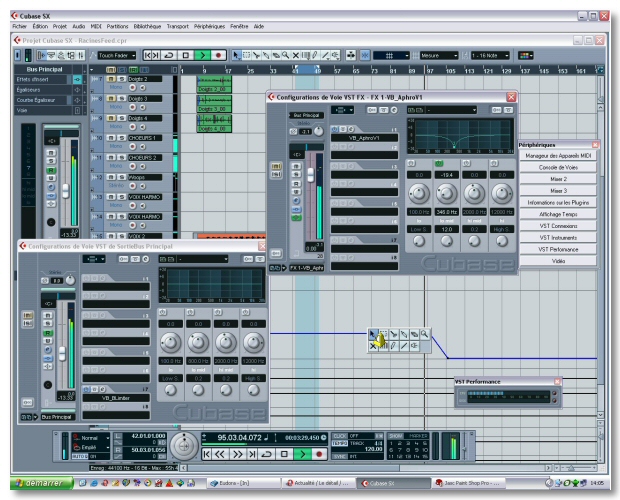The height and width of the screenshot is (500, 620).
Task: Click Manageur des Appareils MIDI button
Action: pos(558,156)
